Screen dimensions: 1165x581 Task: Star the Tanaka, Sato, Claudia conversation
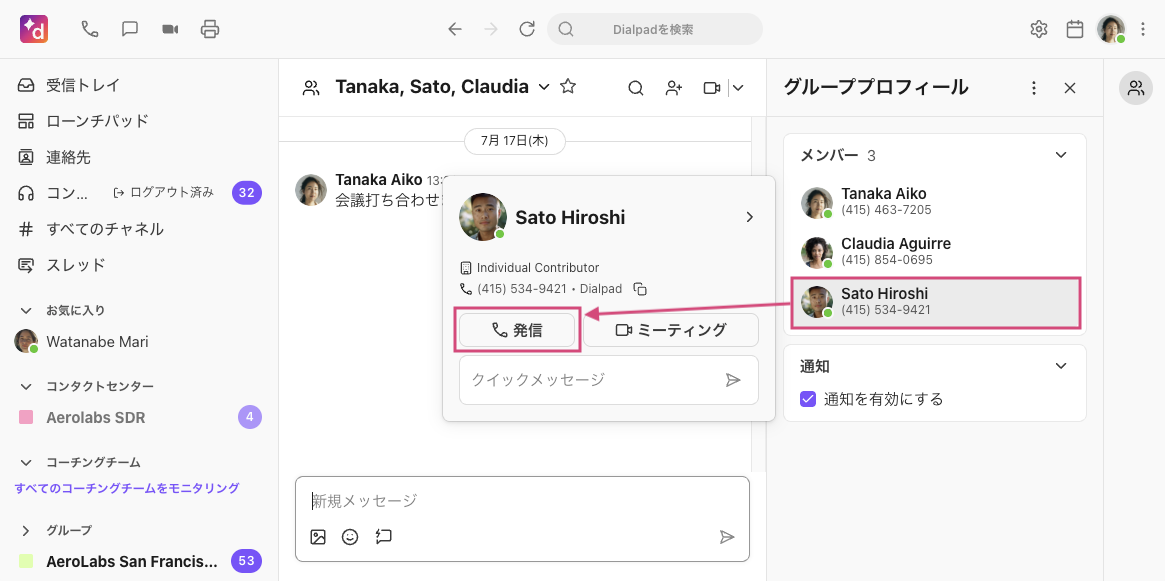[x=568, y=87]
